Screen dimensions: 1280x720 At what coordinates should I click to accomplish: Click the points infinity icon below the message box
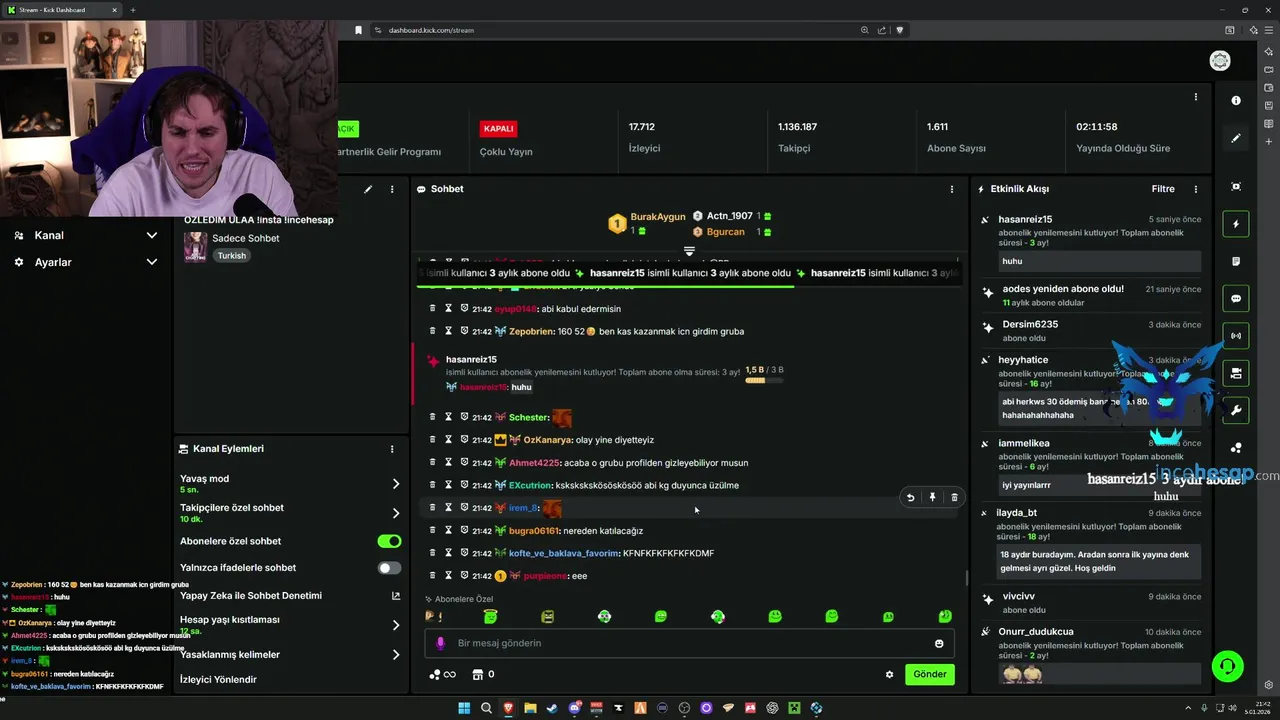[x=442, y=674]
